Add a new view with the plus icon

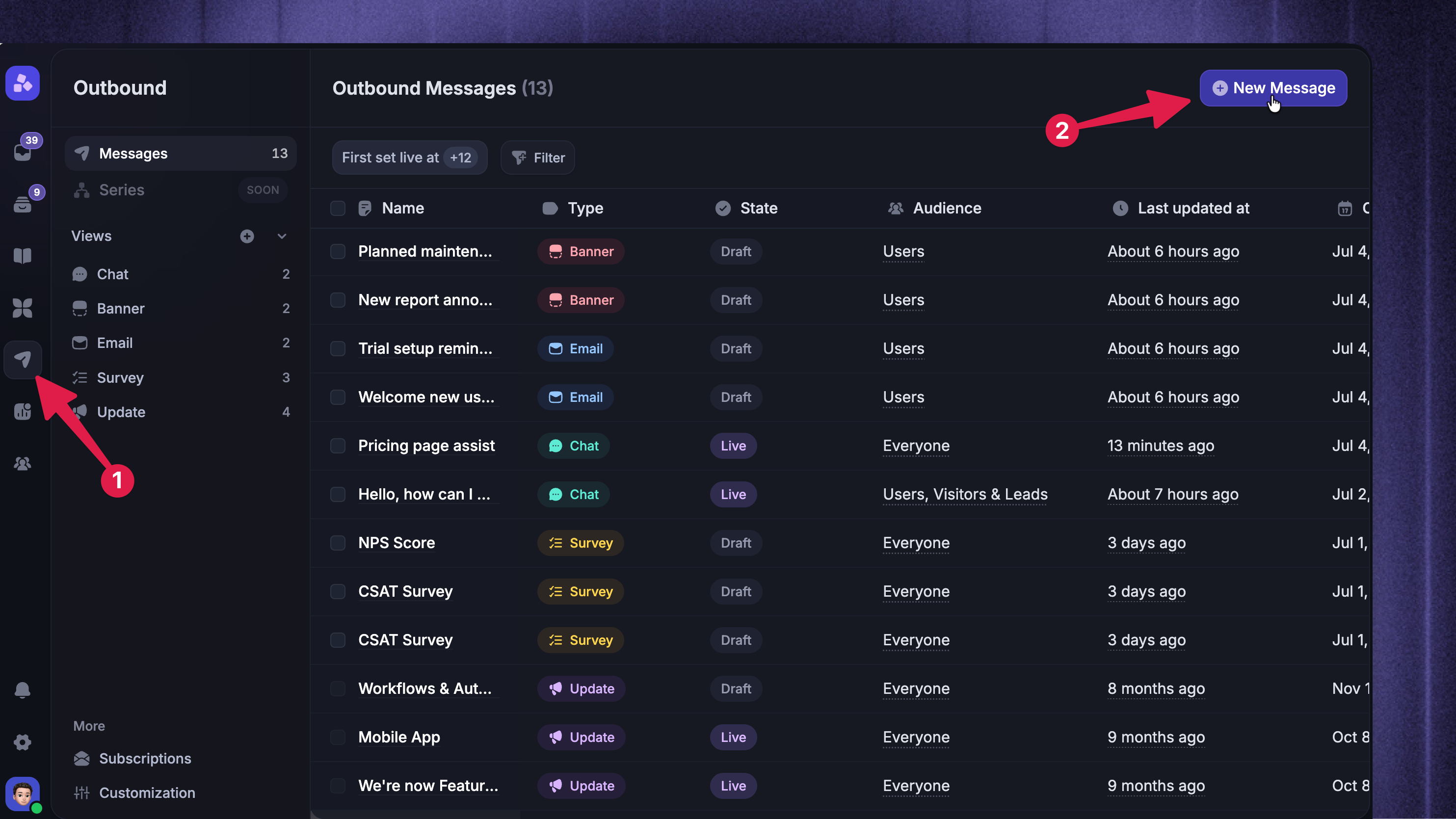pyautogui.click(x=247, y=236)
